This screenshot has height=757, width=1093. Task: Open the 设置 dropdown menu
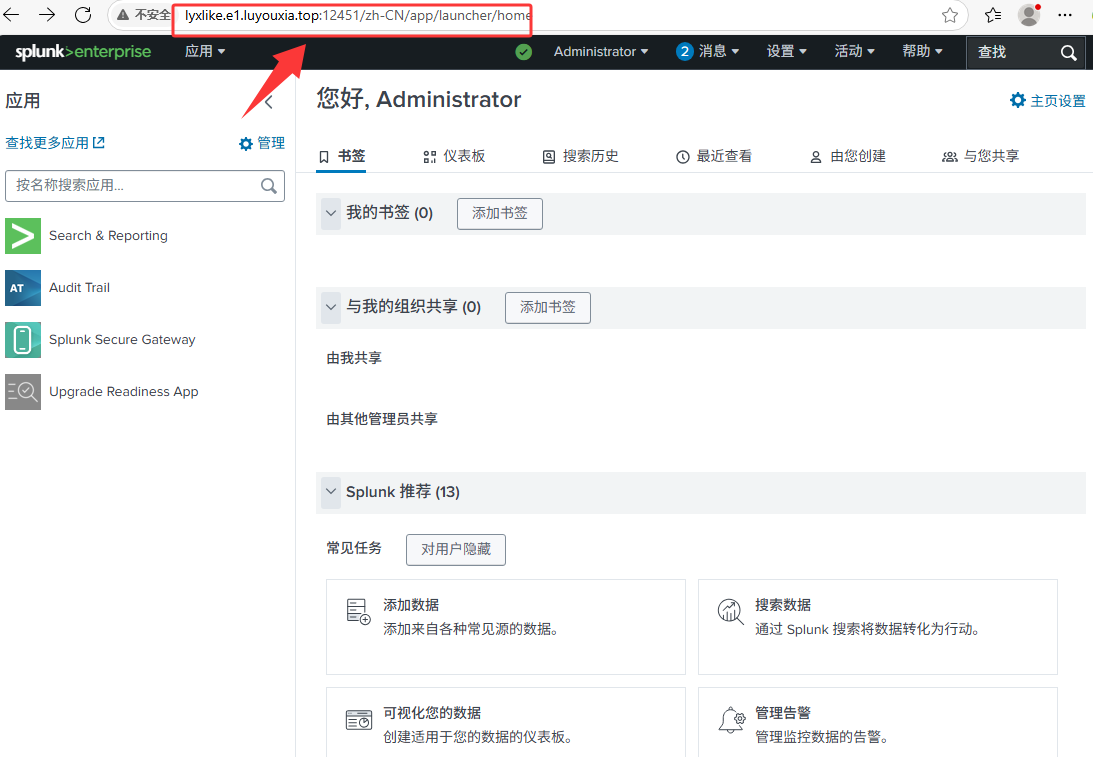click(x=786, y=52)
